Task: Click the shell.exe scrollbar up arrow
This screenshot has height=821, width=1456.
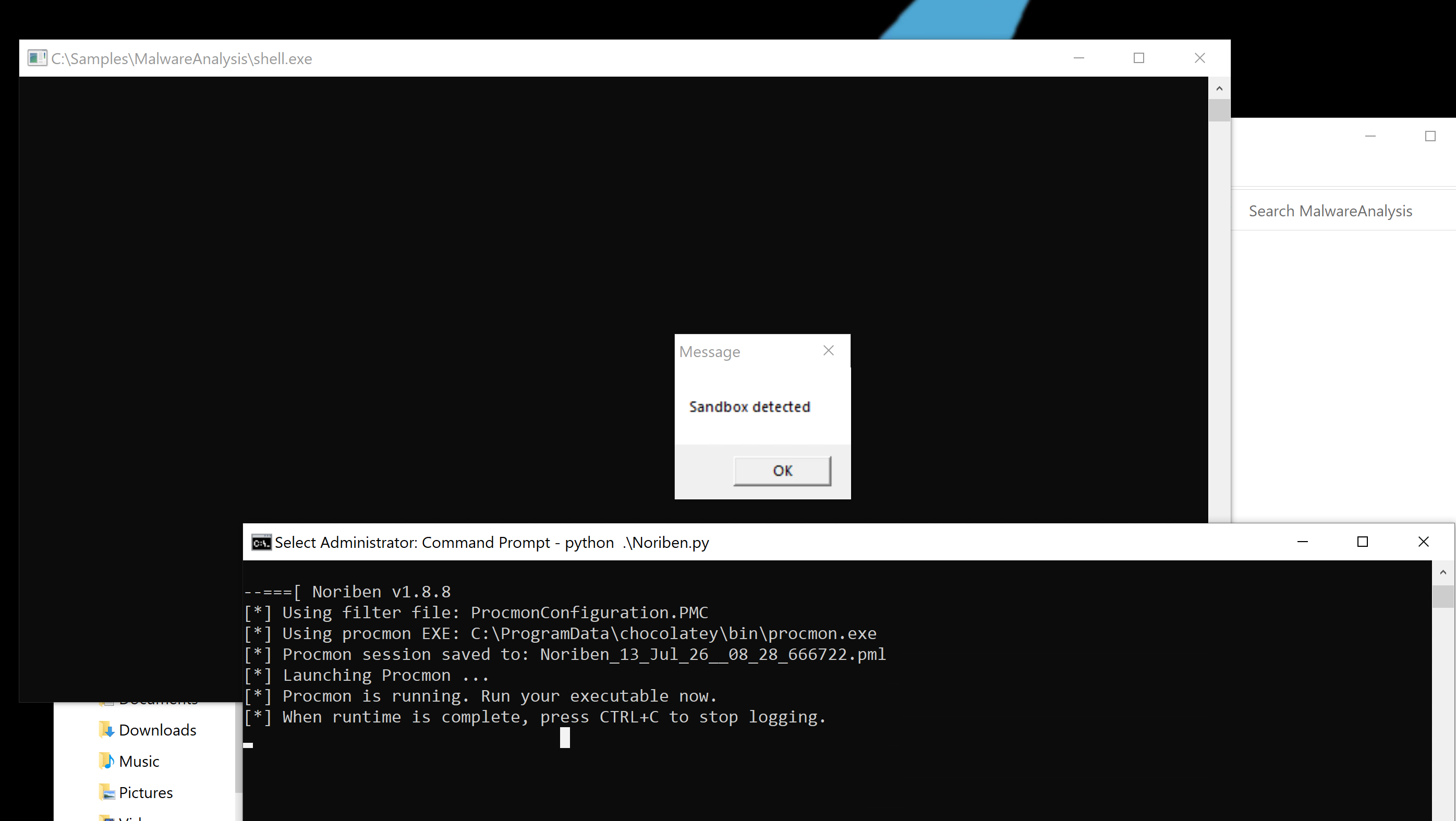Action: click(1219, 88)
